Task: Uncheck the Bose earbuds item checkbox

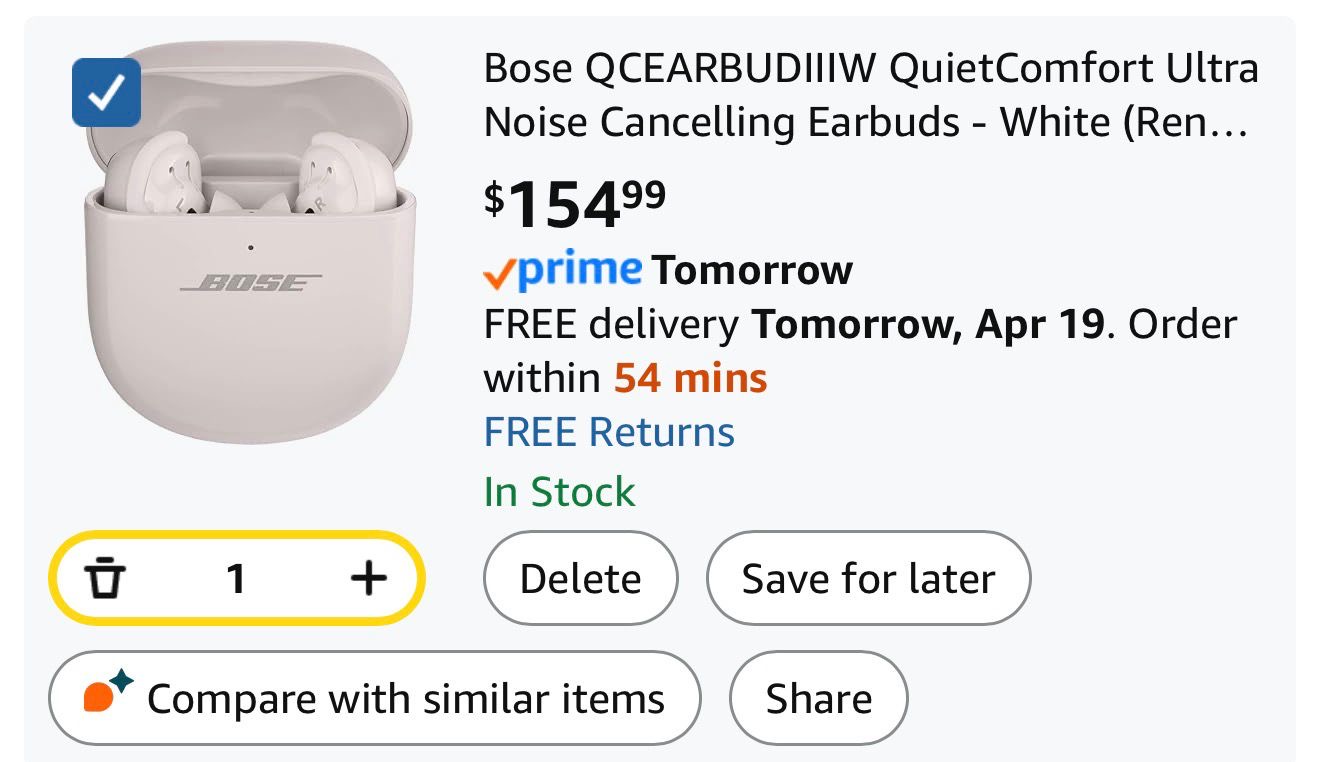Action: click(x=106, y=93)
